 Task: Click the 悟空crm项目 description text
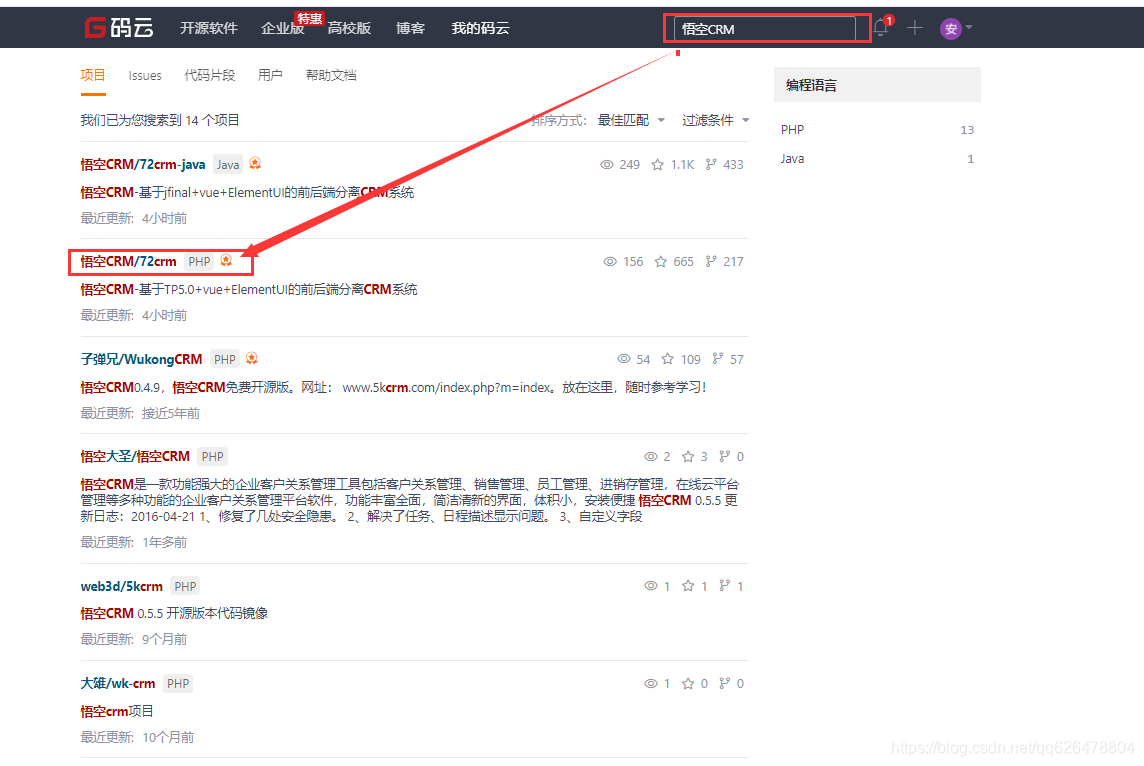click(x=117, y=711)
